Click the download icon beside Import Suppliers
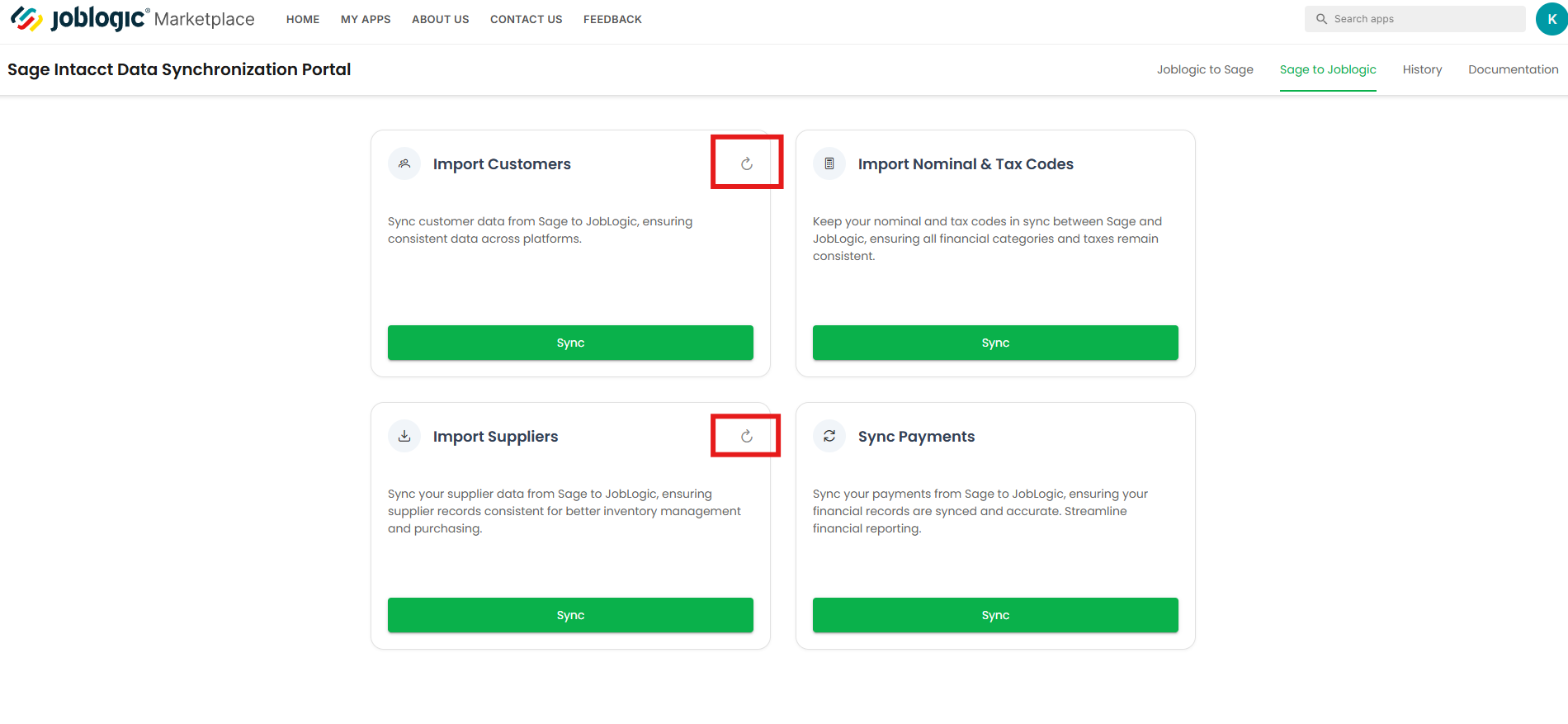 click(x=404, y=436)
